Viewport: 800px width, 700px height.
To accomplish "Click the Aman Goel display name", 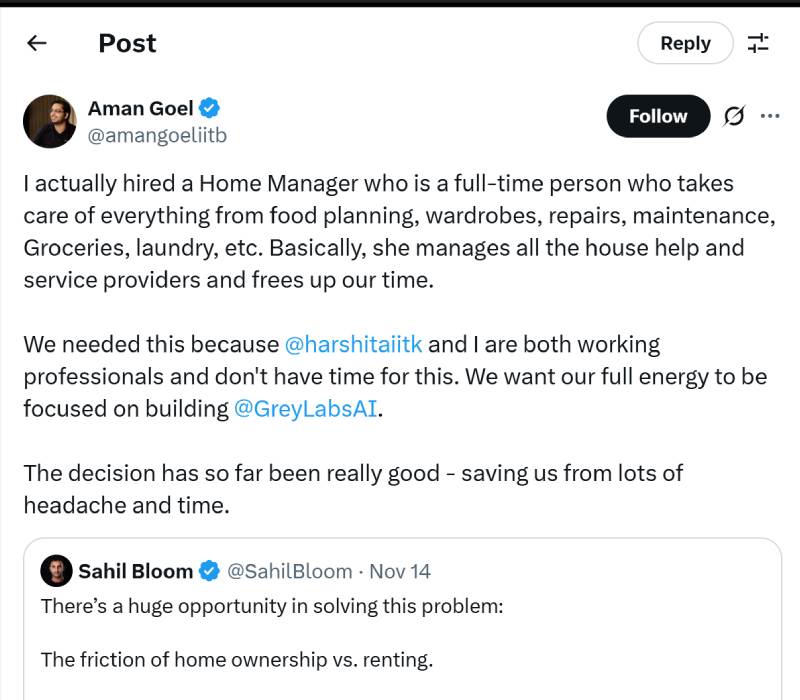I will point(141,108).
